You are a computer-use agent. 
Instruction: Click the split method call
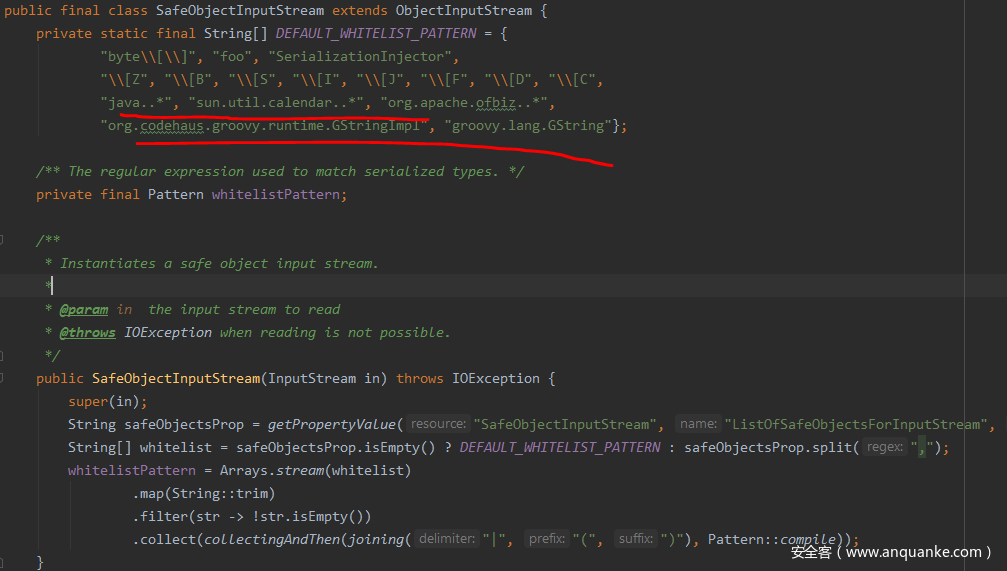832,448
